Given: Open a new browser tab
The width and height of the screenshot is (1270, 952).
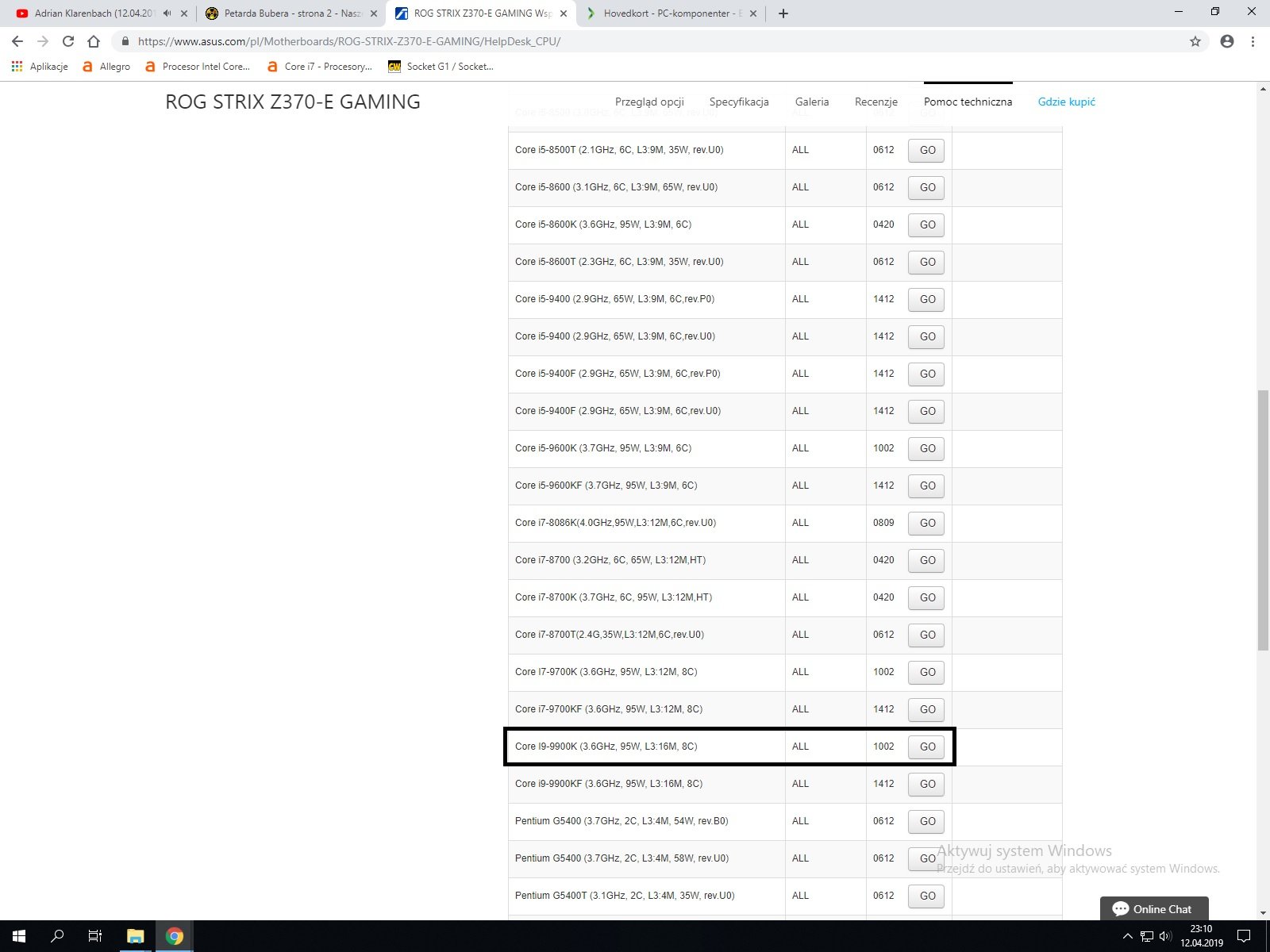Looking at the screenshot, I should 783,13.
